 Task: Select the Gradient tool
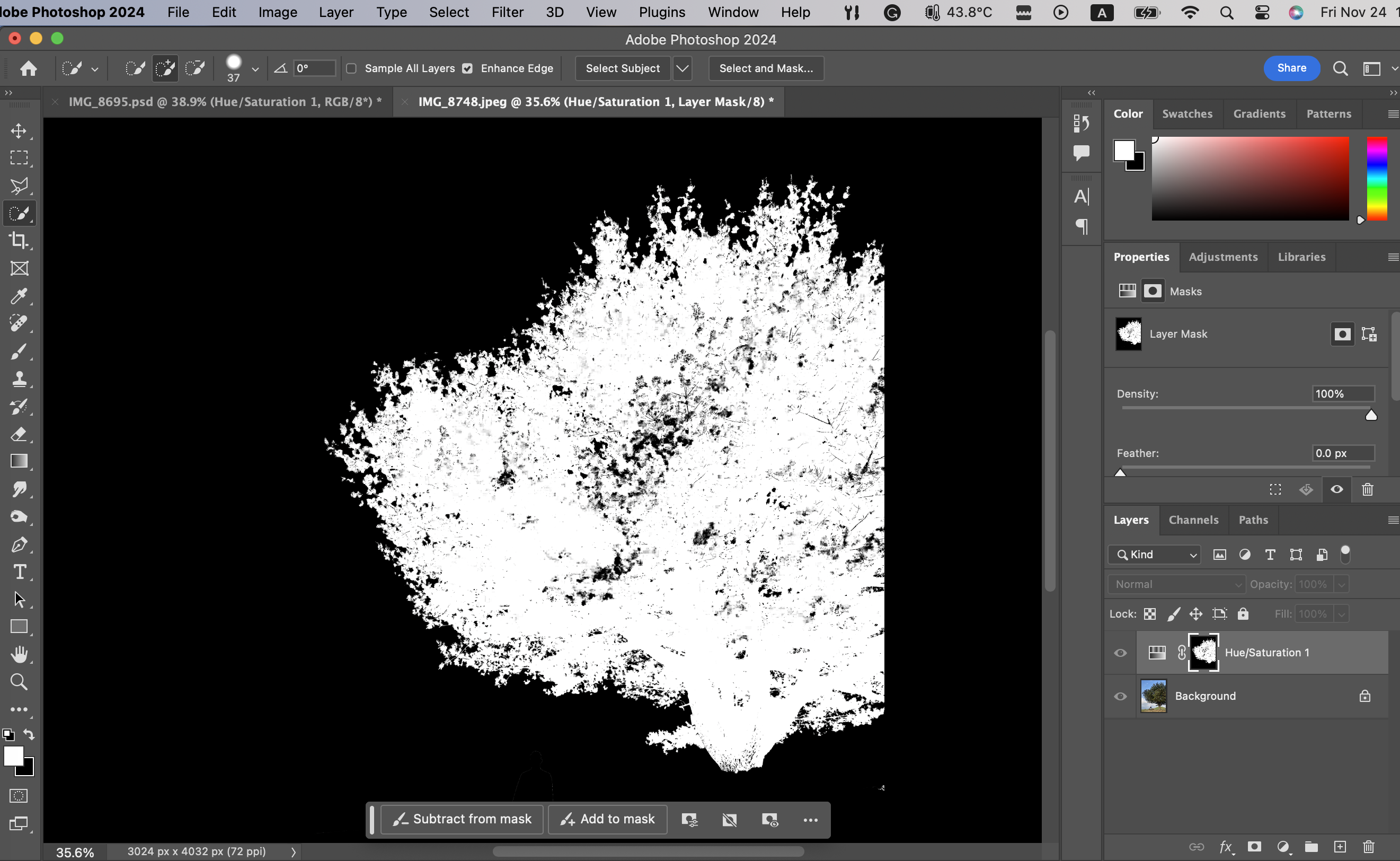tap(19, 461)
